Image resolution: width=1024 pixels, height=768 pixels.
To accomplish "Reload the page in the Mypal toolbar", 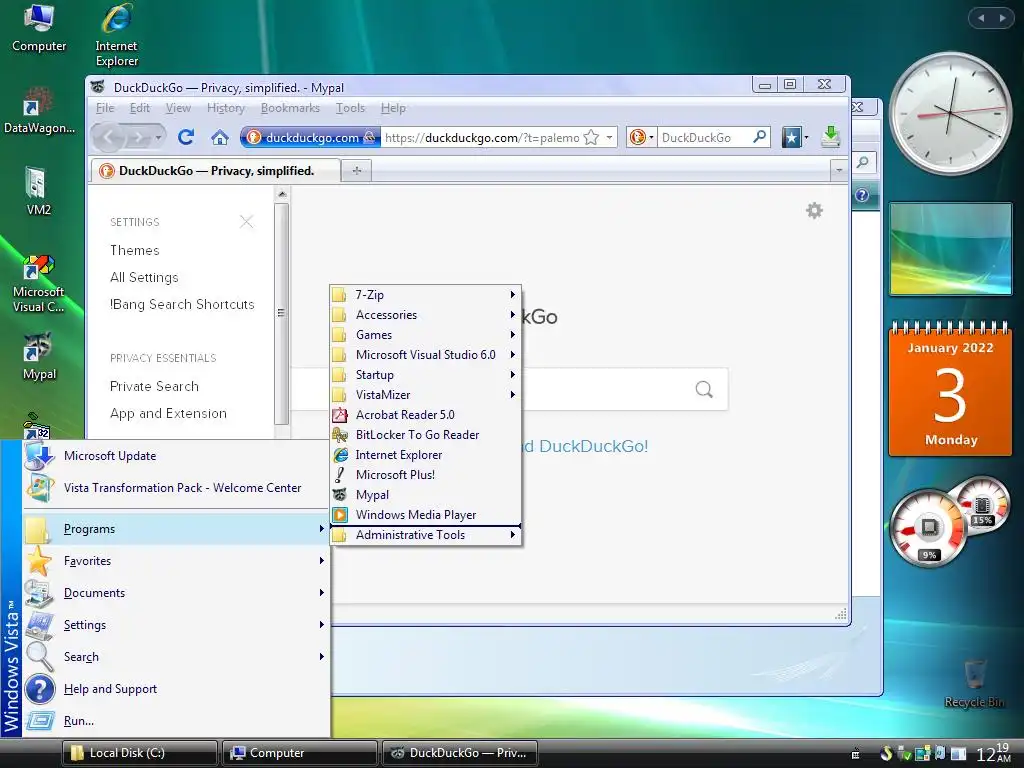I will pos(186,137).
